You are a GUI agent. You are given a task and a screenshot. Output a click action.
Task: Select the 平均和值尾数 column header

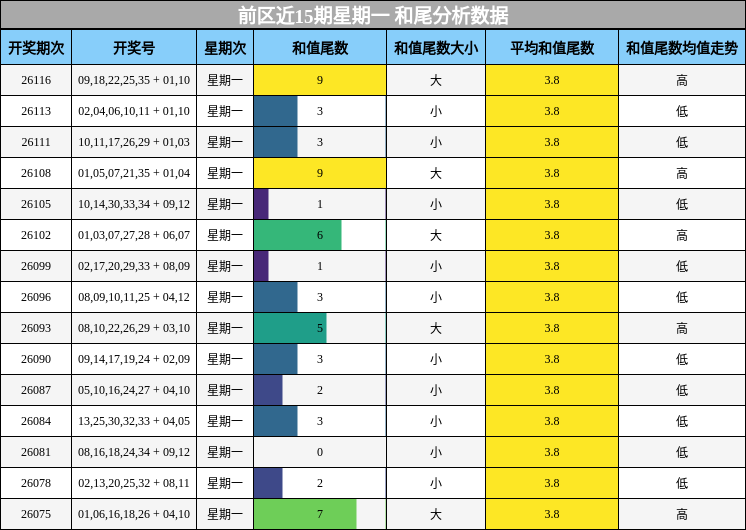point(552,48)
